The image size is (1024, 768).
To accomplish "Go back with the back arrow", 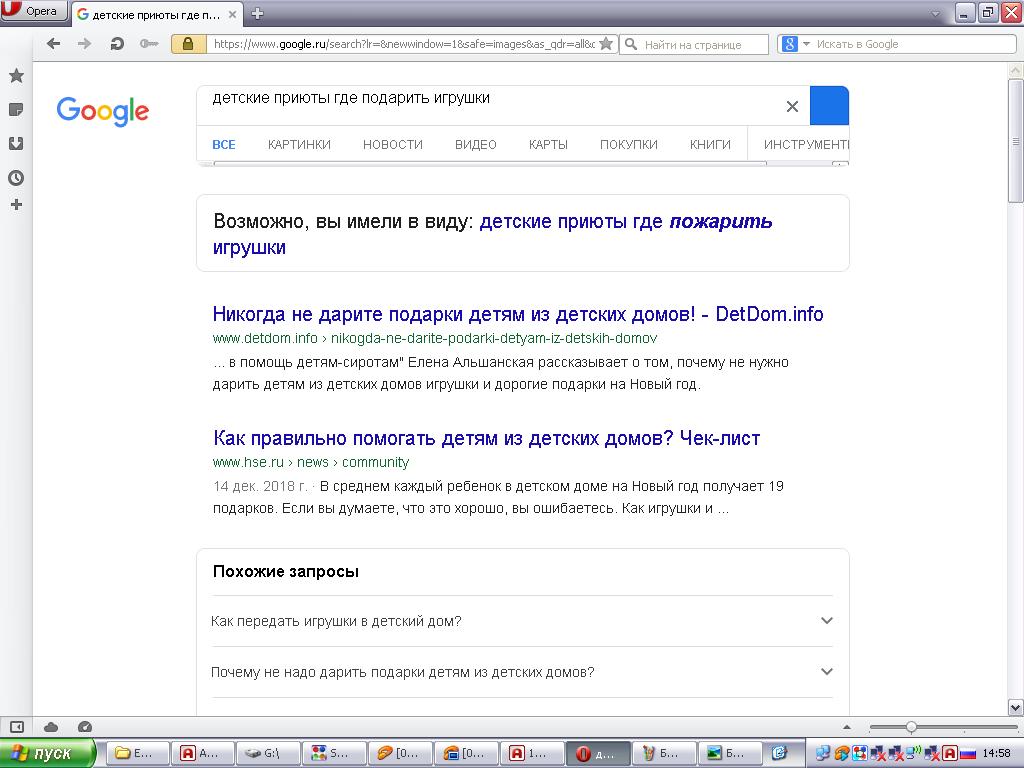I will [x=54, y=44].
